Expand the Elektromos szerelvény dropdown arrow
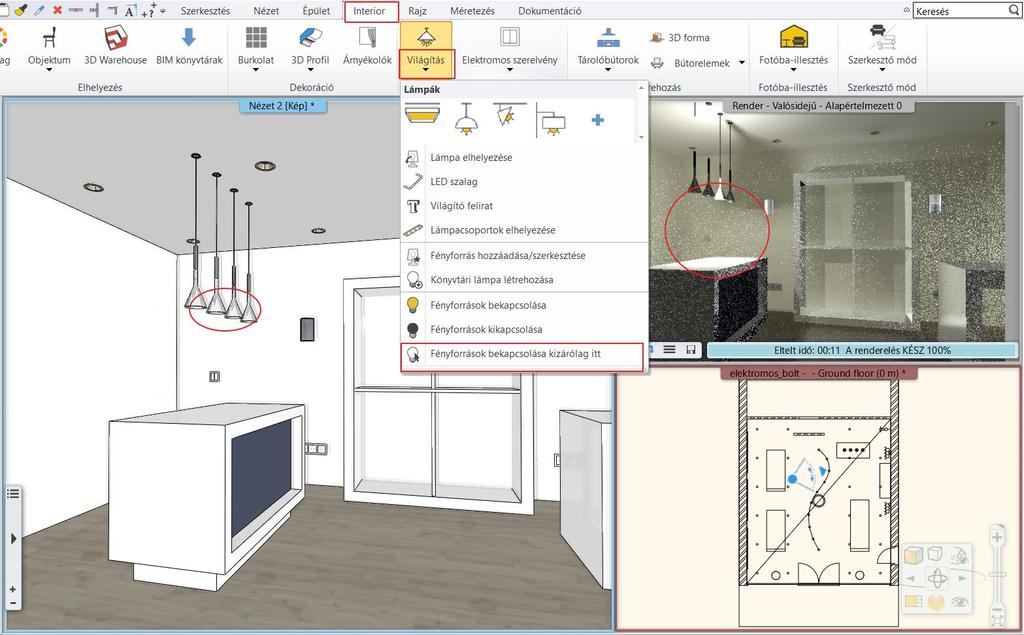Image resolution: width=1024 pixels, height=635 pixels. coord(509,69)
